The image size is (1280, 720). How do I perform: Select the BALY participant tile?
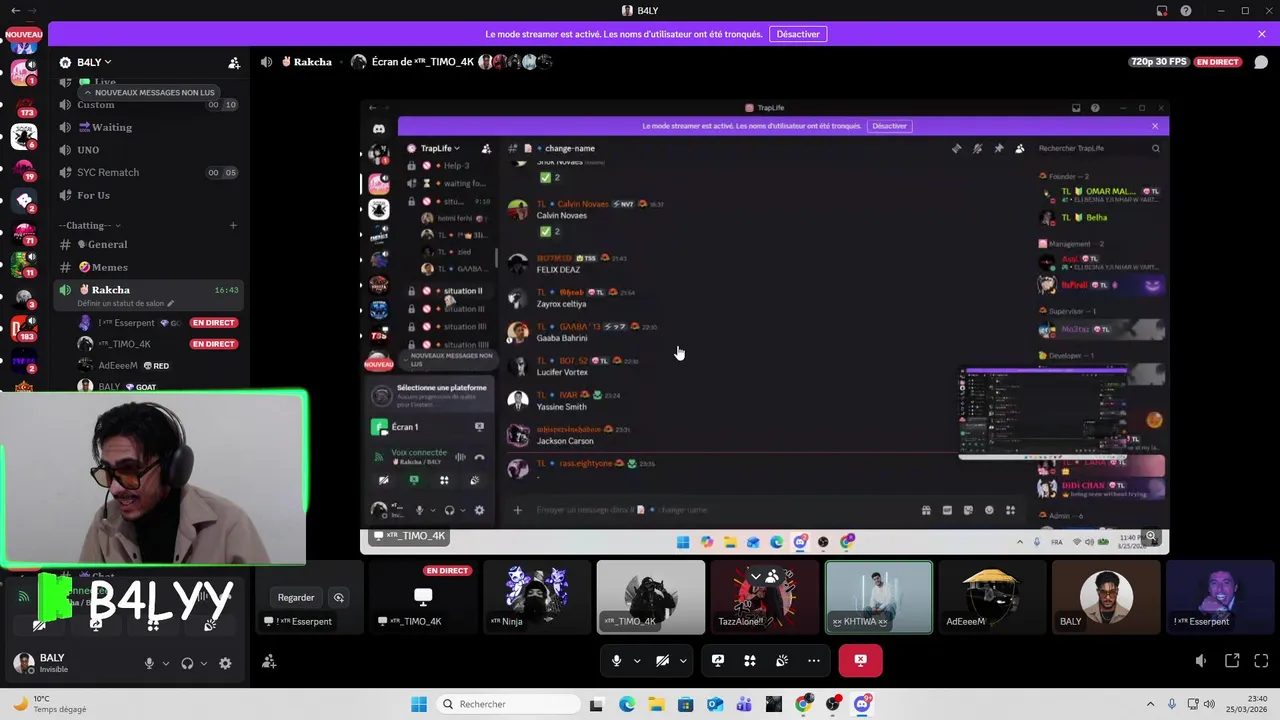click(x=1106, y=597)
